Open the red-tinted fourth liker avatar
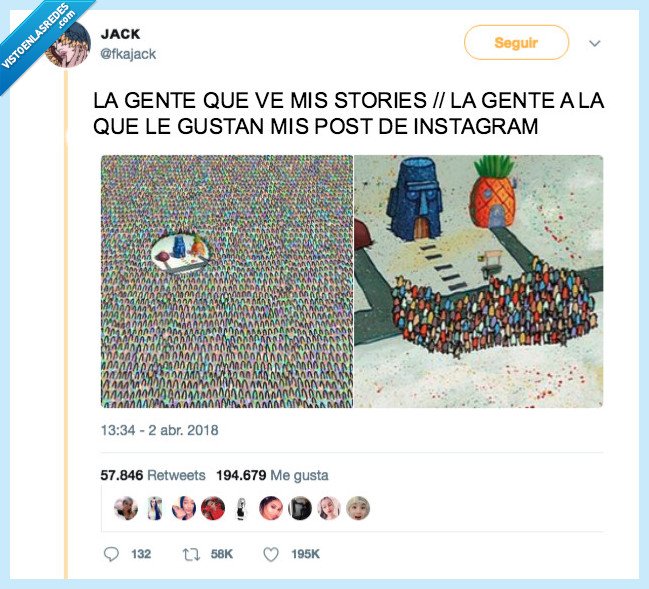This screenshot has height=589, width=649. click(x=213, y=508)
